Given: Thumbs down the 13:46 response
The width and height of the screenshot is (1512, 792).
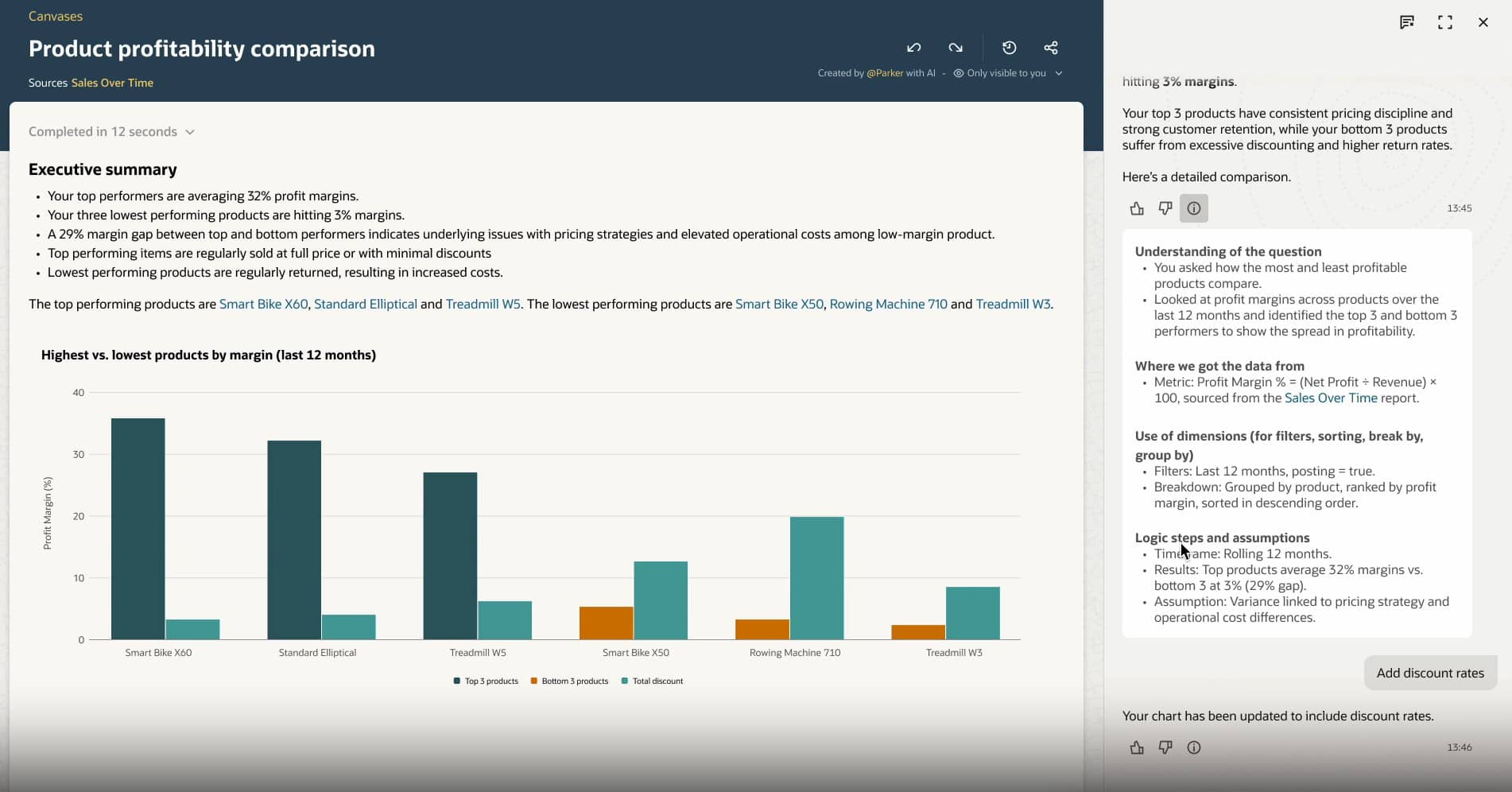Looking at the screenshot, I should coord(1165,747).
